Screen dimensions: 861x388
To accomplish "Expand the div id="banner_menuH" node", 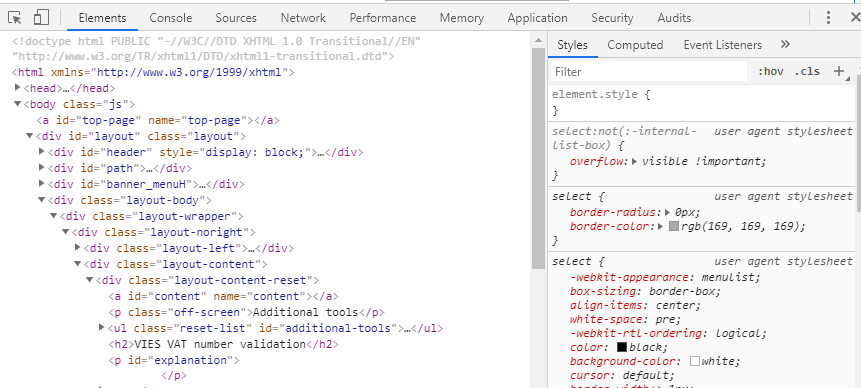I will click(x=42, y=183).
